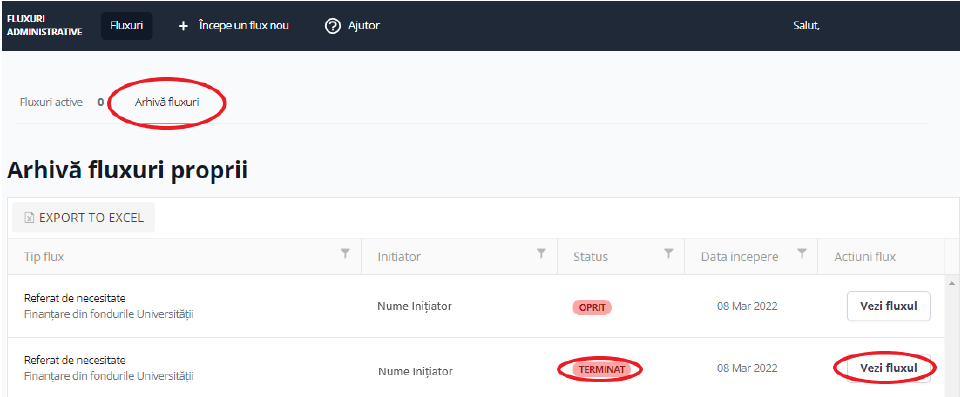The image size is (960, 397).
Task: Click the plus icon for new flux
Action: coord(182,26)
